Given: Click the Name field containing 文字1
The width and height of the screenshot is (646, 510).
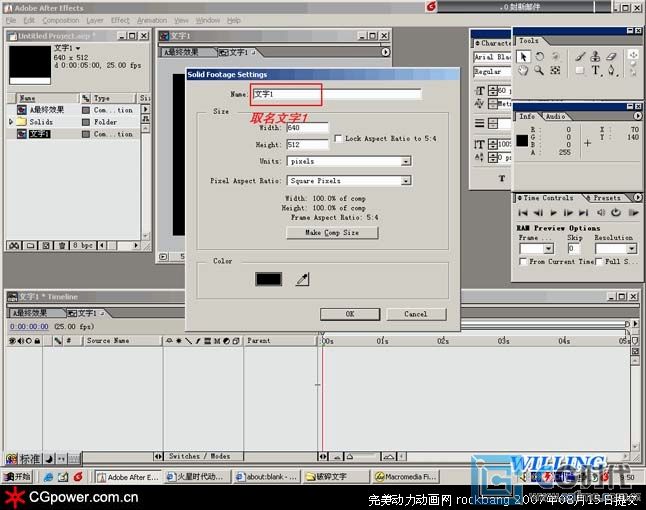Looking at the screenshot, I should pos(337,94).
